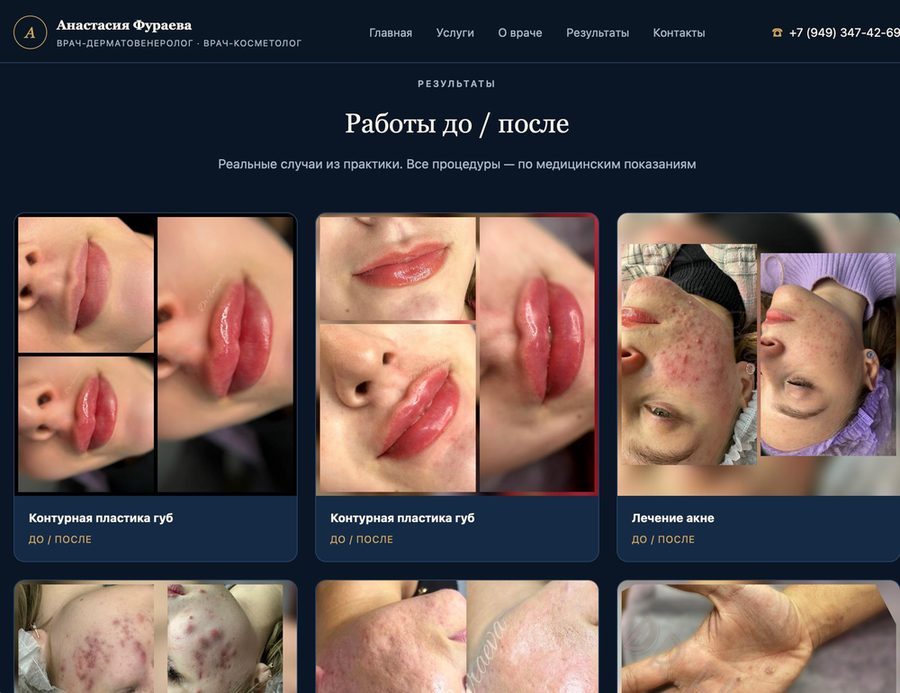The height and width of the screenshot is (693, 900).
Task: Click the circular 'A' logo icon
Action: [30, 32]
